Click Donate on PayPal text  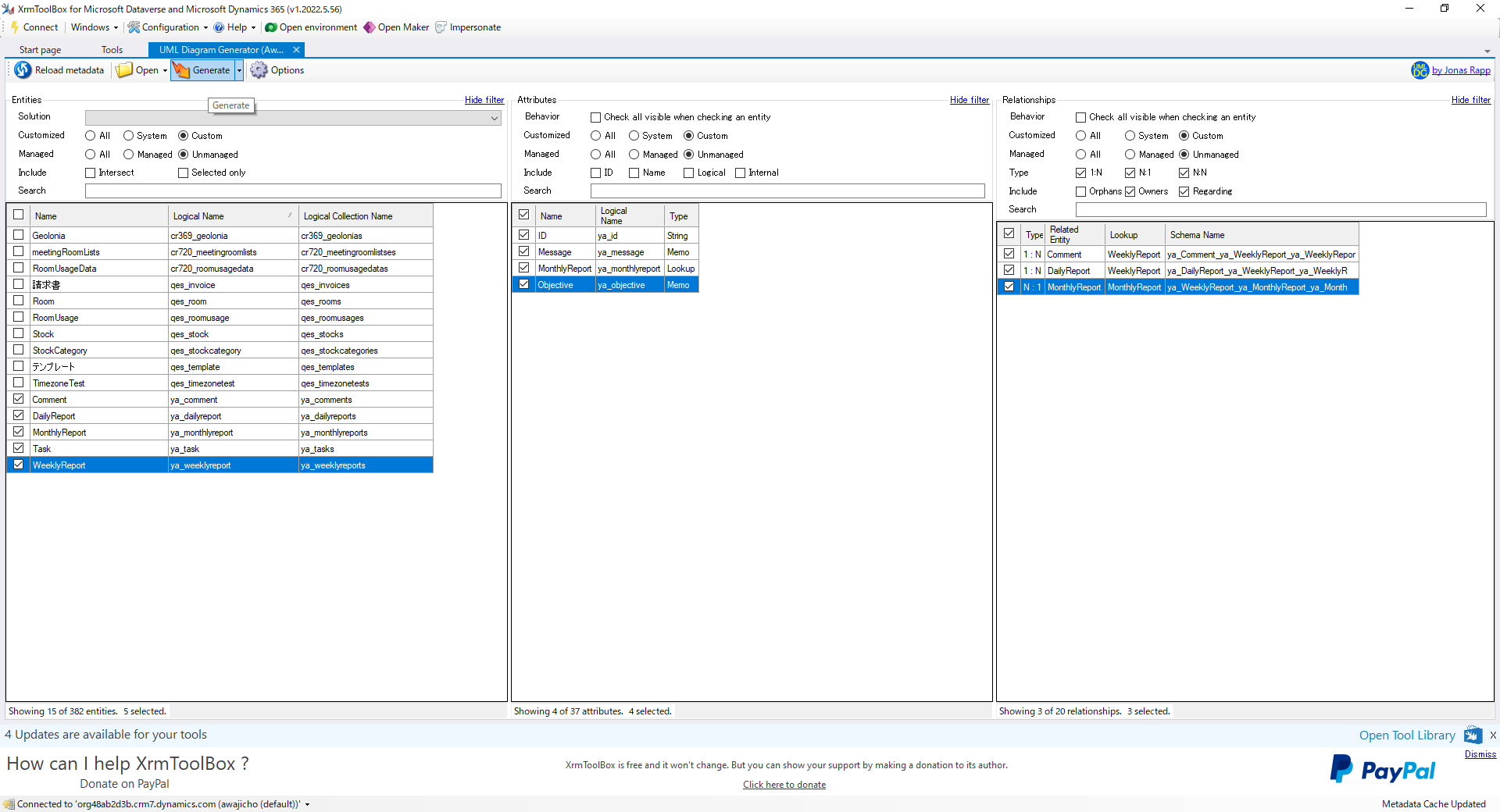coord(124,784)
